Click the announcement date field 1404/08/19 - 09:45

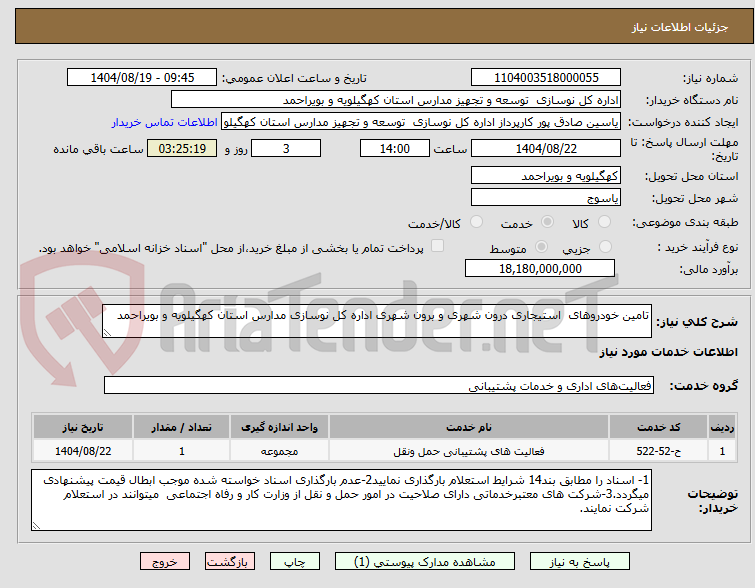[142, 78]
